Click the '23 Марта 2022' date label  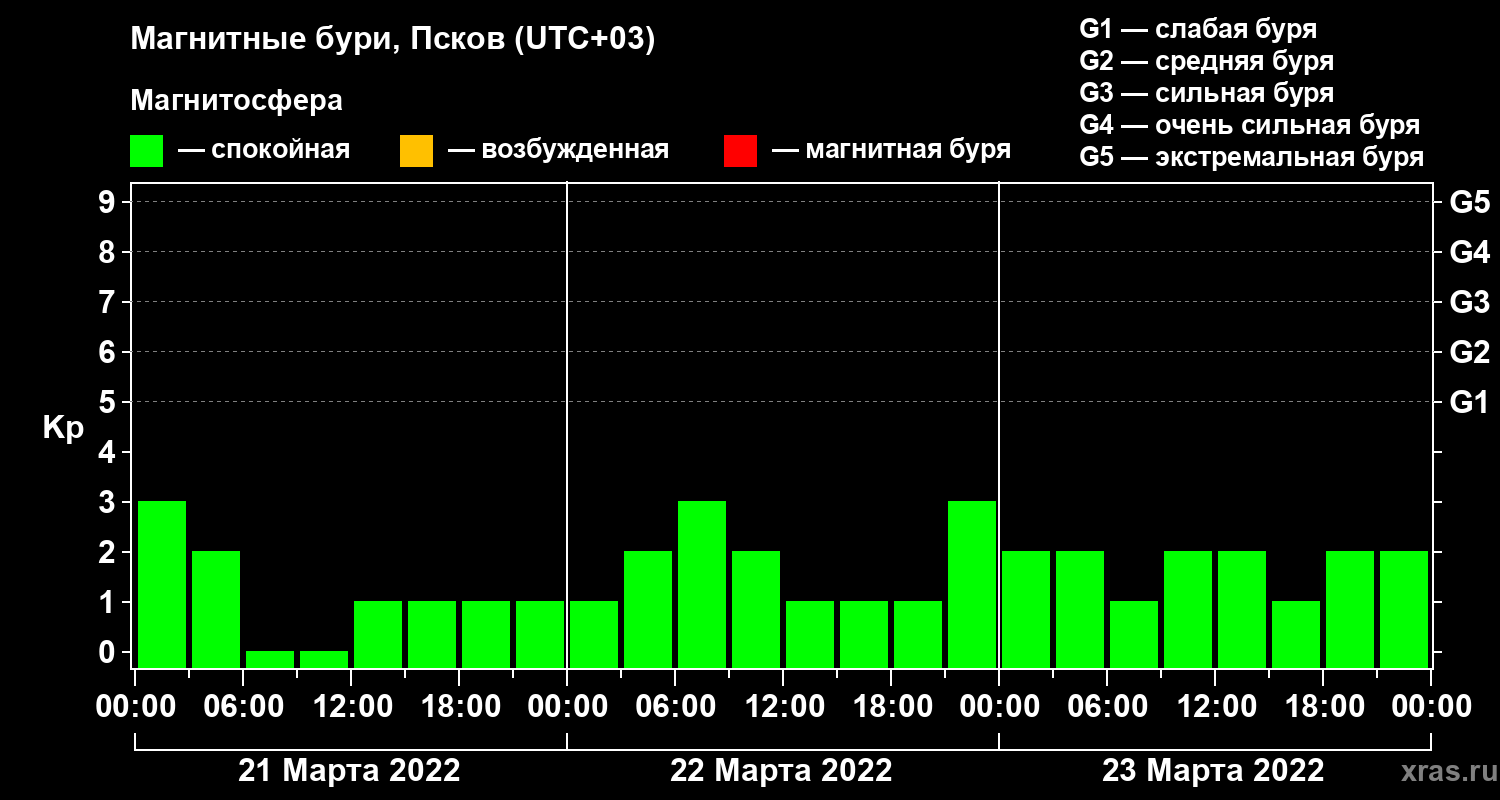(x=1213, y=771)
